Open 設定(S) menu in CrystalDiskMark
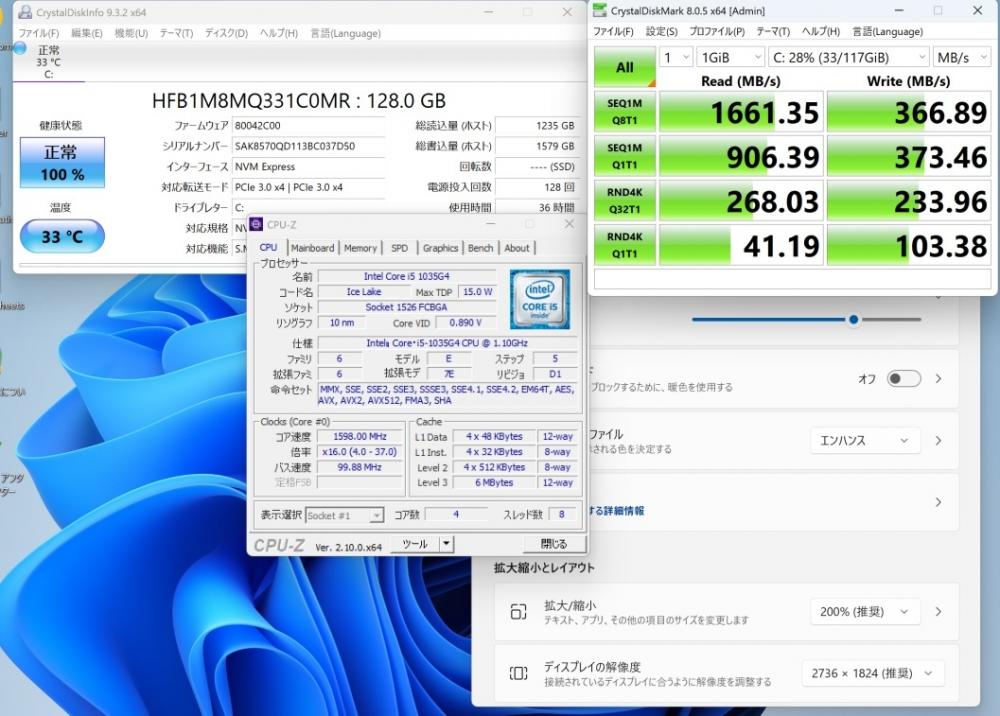 (661, 31)
